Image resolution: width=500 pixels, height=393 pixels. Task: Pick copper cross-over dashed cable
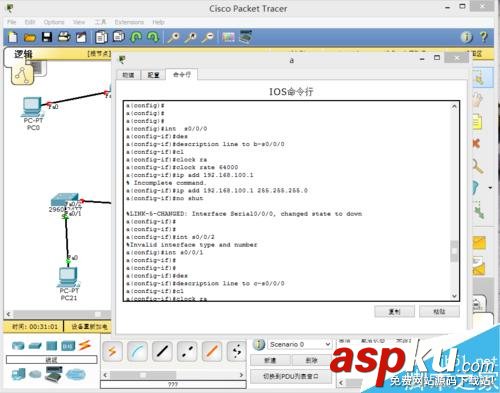click(187, 351)
